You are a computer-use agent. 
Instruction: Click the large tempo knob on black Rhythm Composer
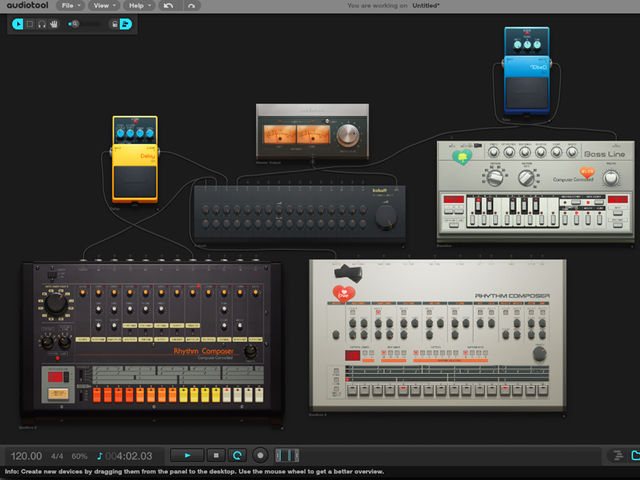tap(56, 304)
